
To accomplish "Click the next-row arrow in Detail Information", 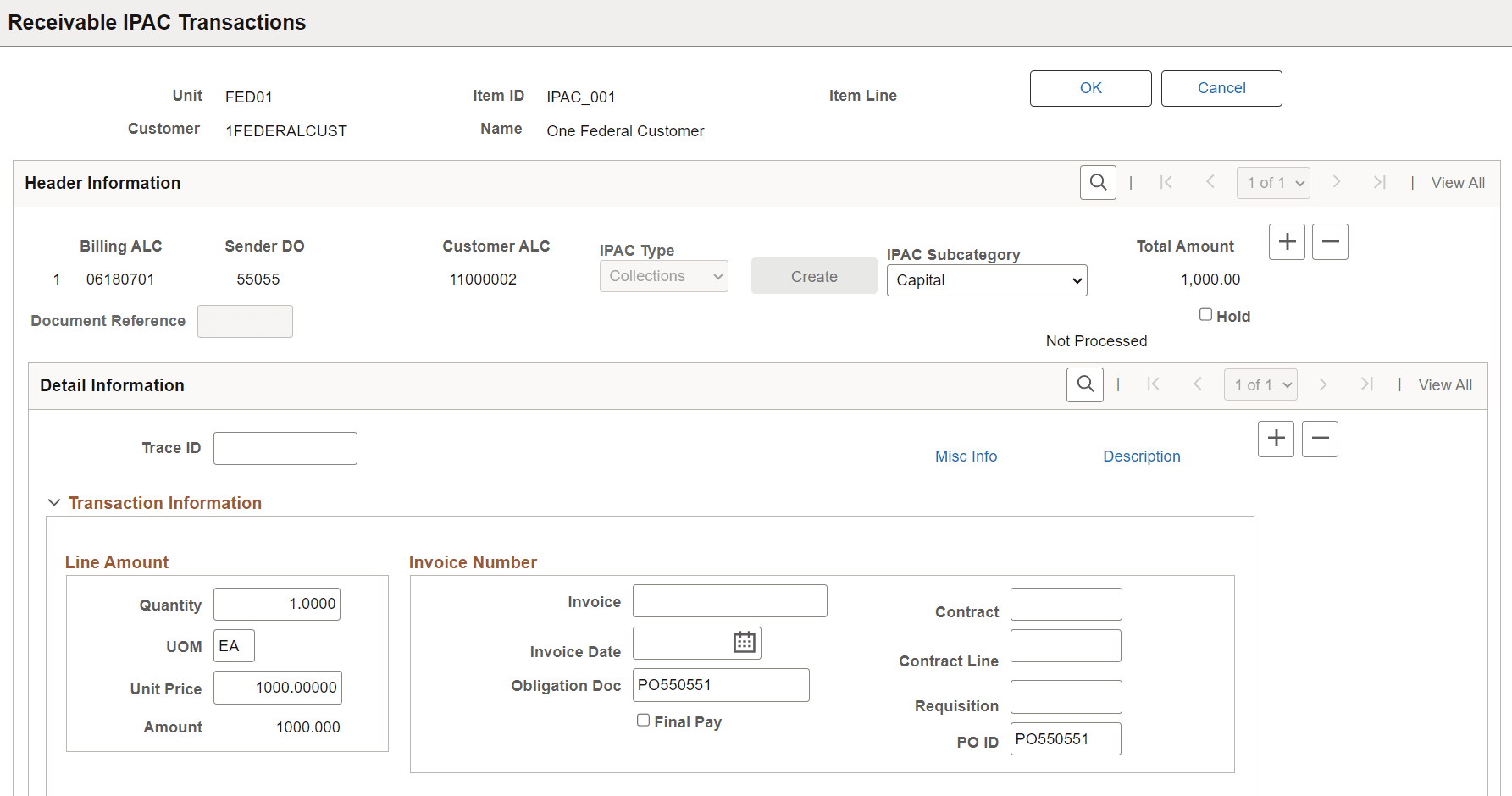I will pos(1323,384).
